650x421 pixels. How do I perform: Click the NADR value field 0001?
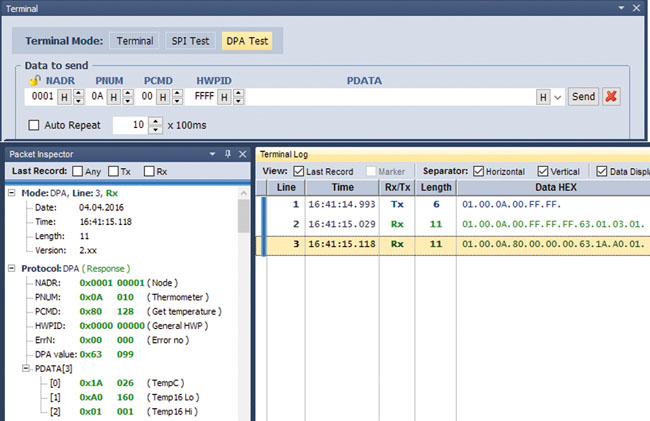(x=42, y=97)
